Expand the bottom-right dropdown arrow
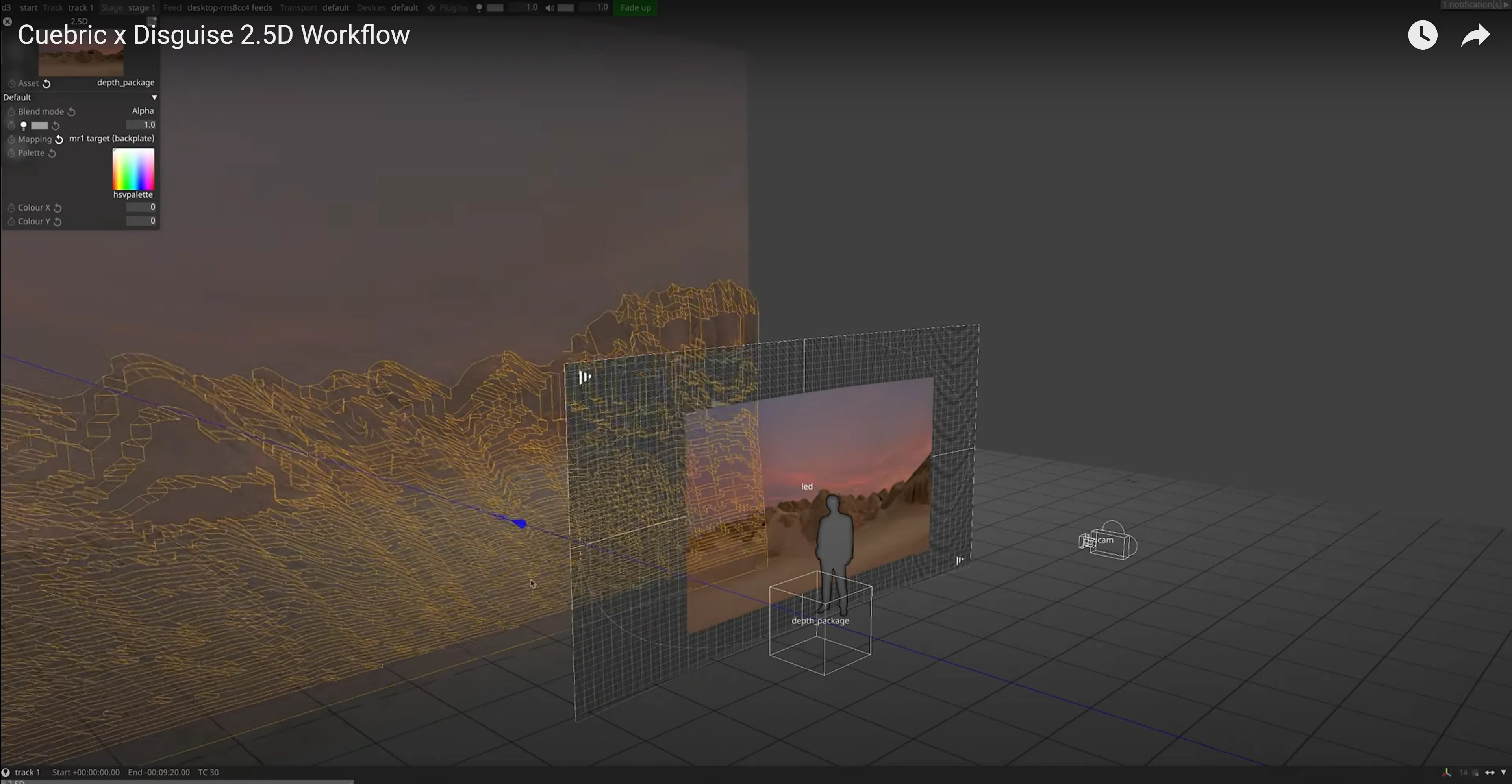This screenshot has height=784, width=1512. click(1503, 772)
